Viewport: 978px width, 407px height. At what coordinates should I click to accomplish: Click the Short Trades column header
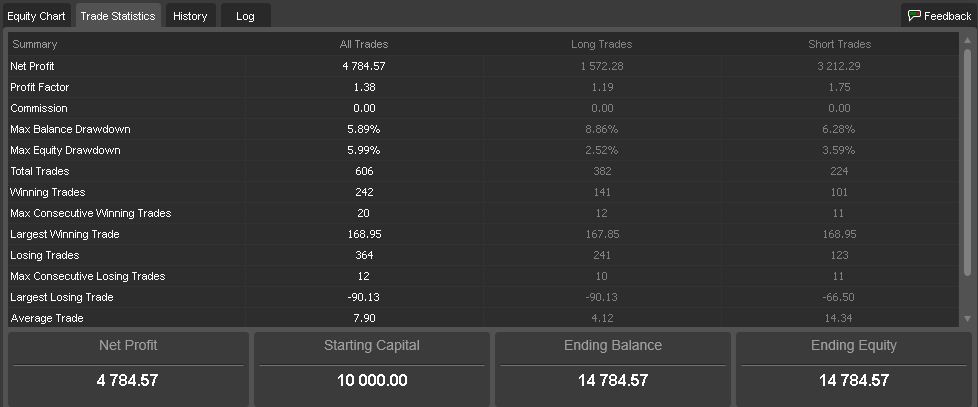(x=840, y=44)
